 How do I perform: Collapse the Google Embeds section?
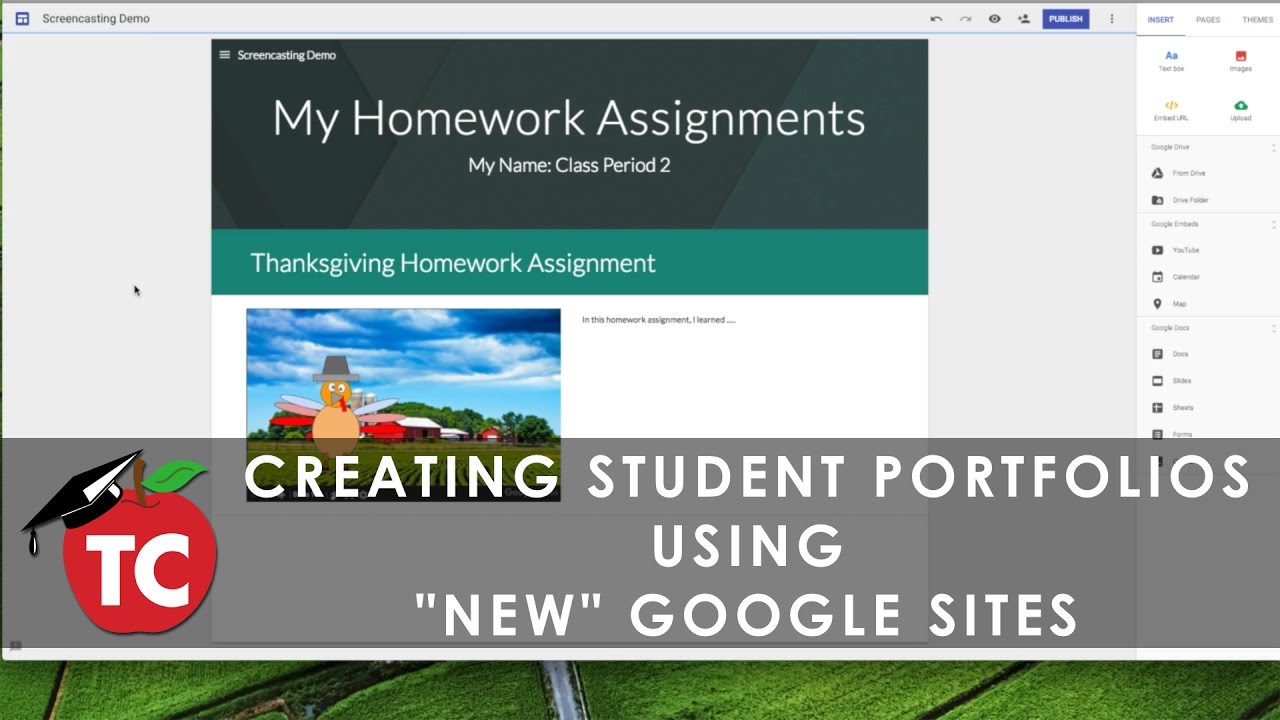tap(1273, 224)
